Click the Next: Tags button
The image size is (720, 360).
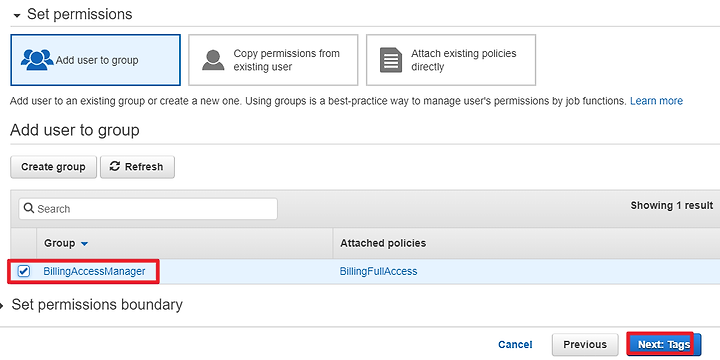664,344
